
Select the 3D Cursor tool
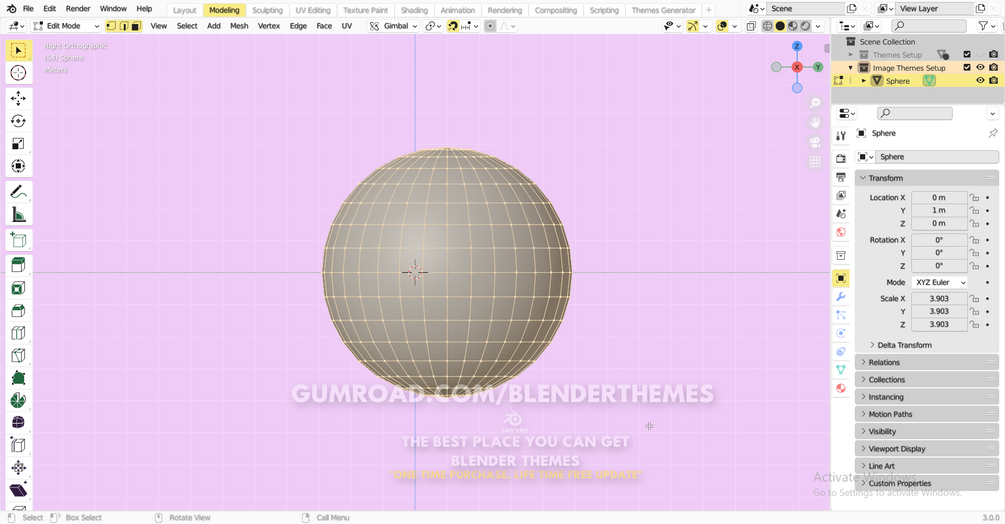tap(19, 73)
